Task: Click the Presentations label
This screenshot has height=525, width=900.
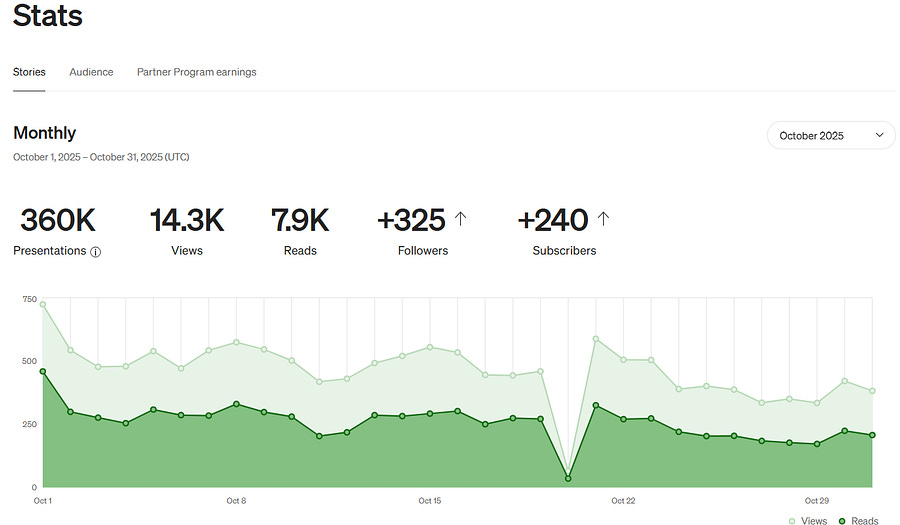Action: tap(49, 251)
